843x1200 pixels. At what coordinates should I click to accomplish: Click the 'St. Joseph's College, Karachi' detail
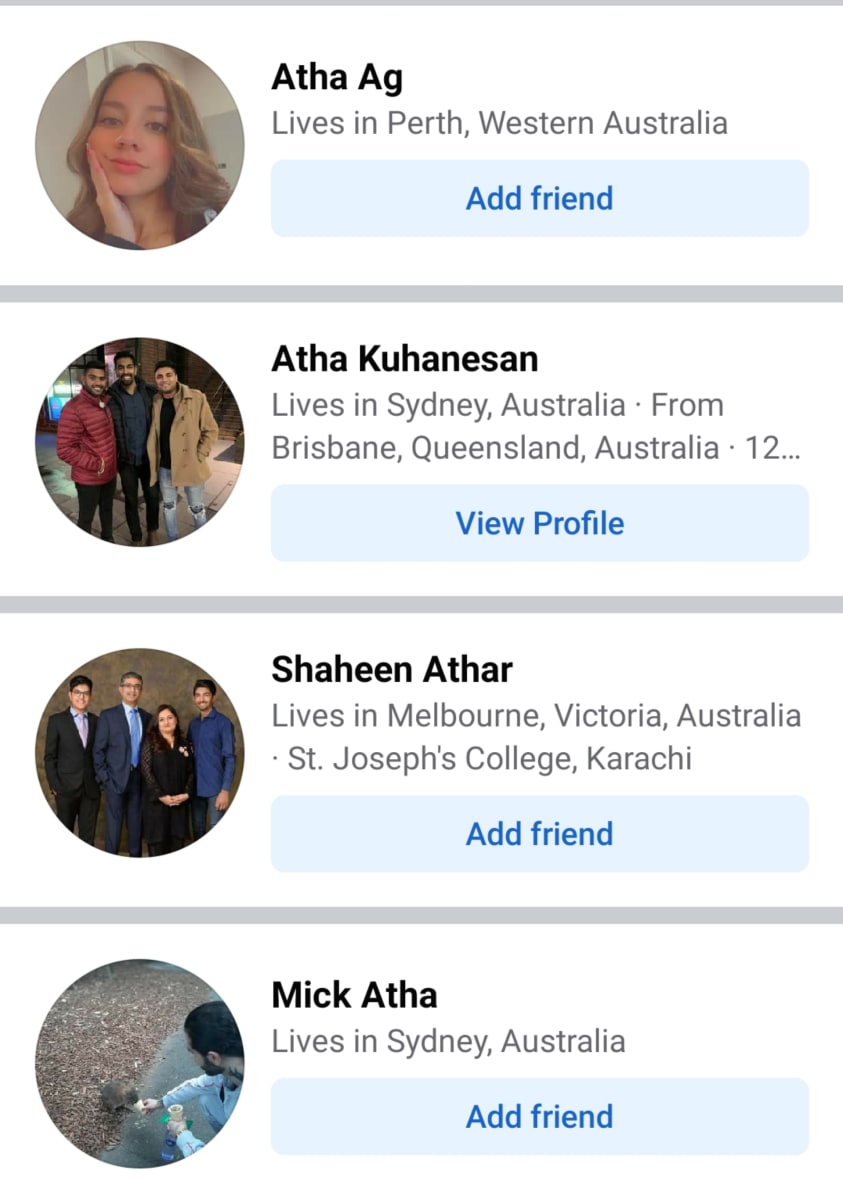[490, 759]
